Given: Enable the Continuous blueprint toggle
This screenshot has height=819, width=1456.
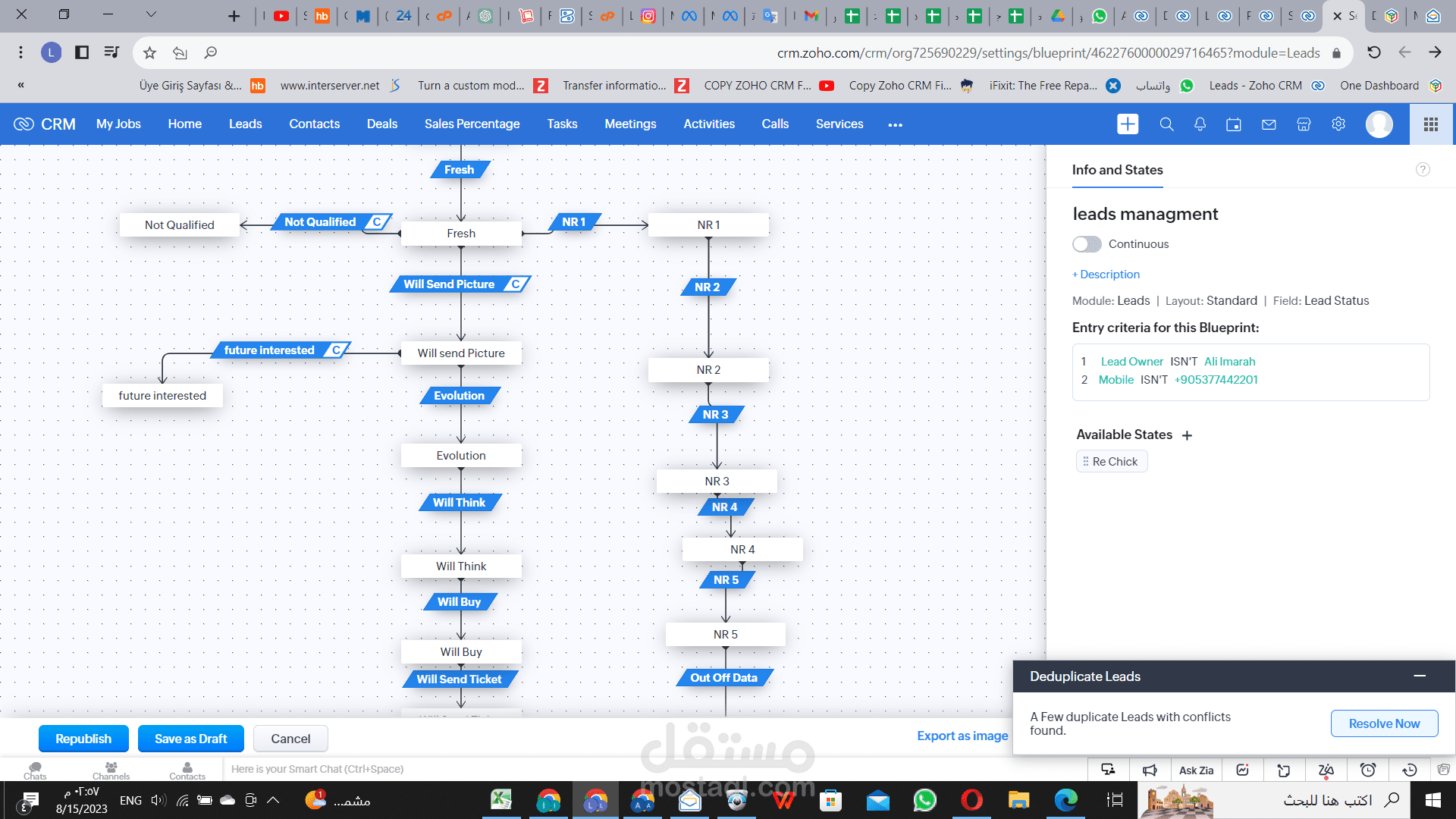Looking at the screenshot, I should tap(1087, 243).
